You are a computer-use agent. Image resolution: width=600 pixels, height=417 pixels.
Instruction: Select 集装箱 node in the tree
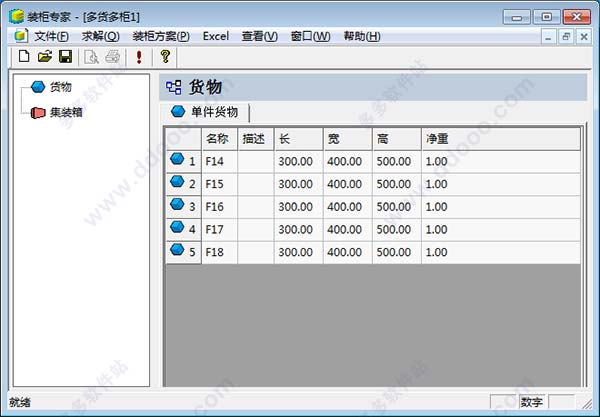click(x=66, y=112)
